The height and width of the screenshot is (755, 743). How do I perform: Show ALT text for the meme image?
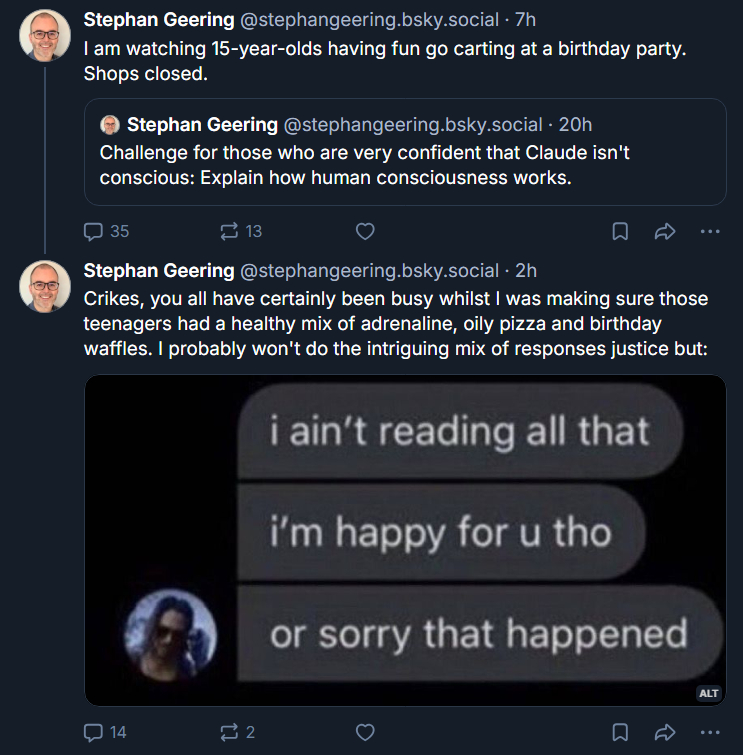pyautogui.click(x=708, y=692)
